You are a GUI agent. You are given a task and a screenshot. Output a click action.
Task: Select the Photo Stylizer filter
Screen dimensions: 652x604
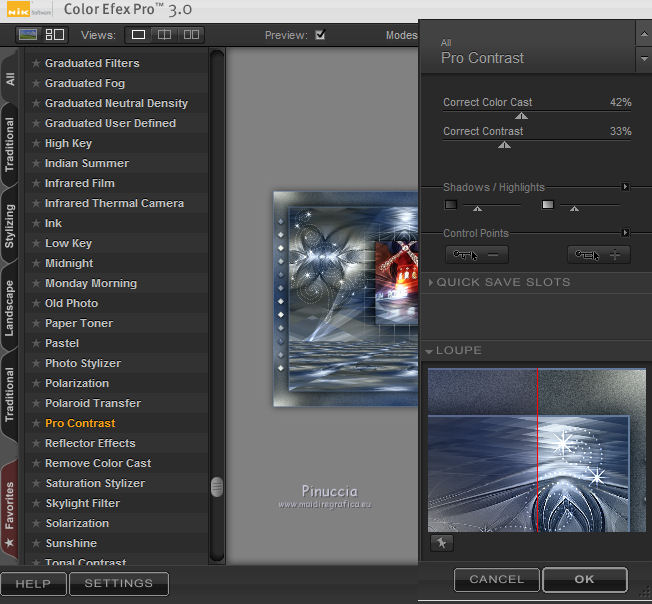(x=116, y=363)
